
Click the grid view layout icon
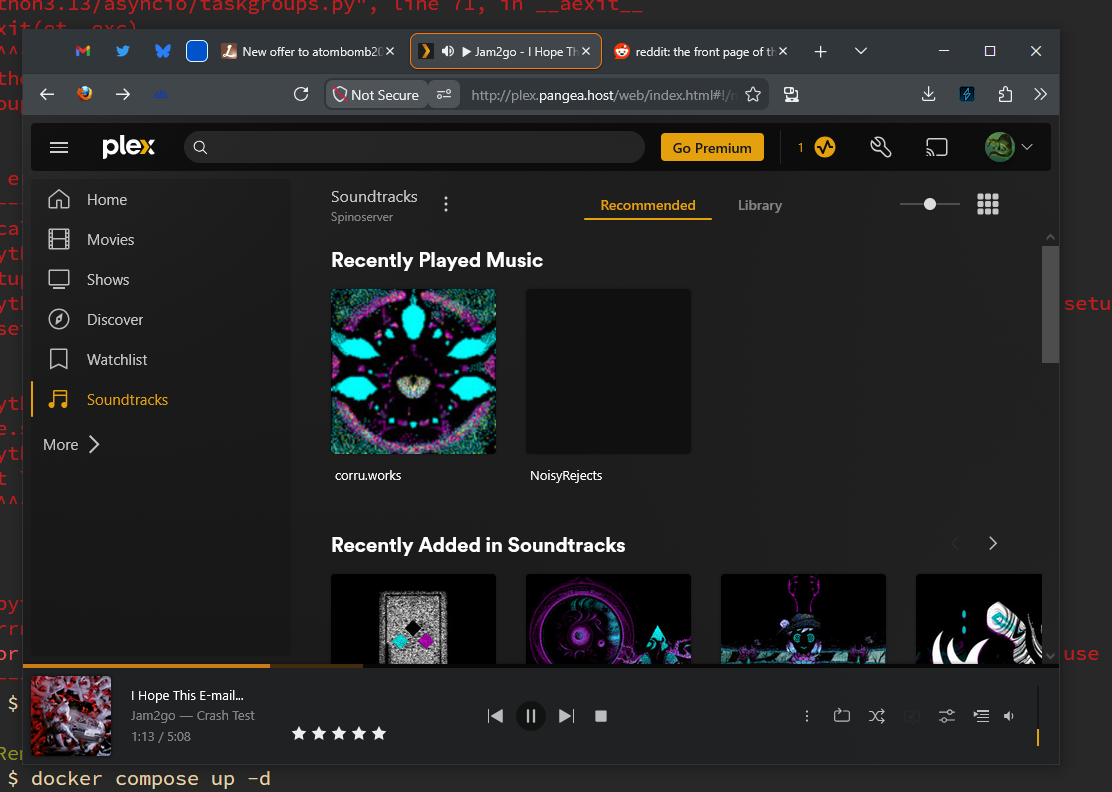(x=988, y=204)
